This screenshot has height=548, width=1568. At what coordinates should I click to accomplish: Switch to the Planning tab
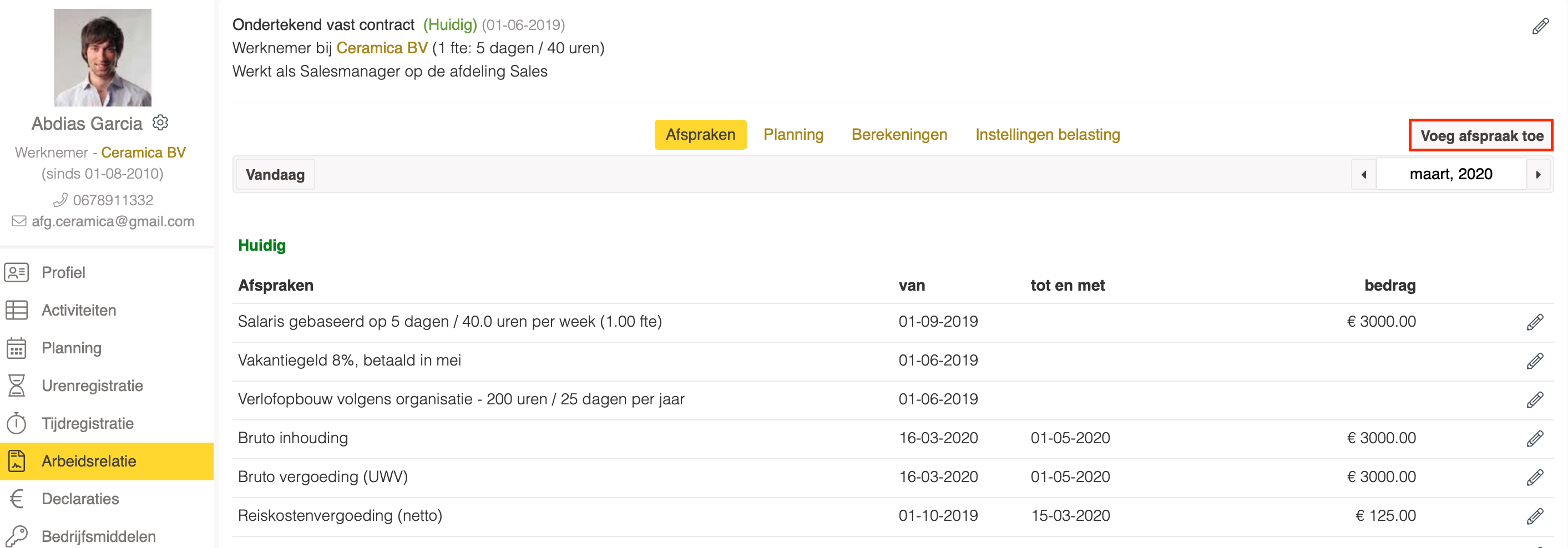click(793, 134)
